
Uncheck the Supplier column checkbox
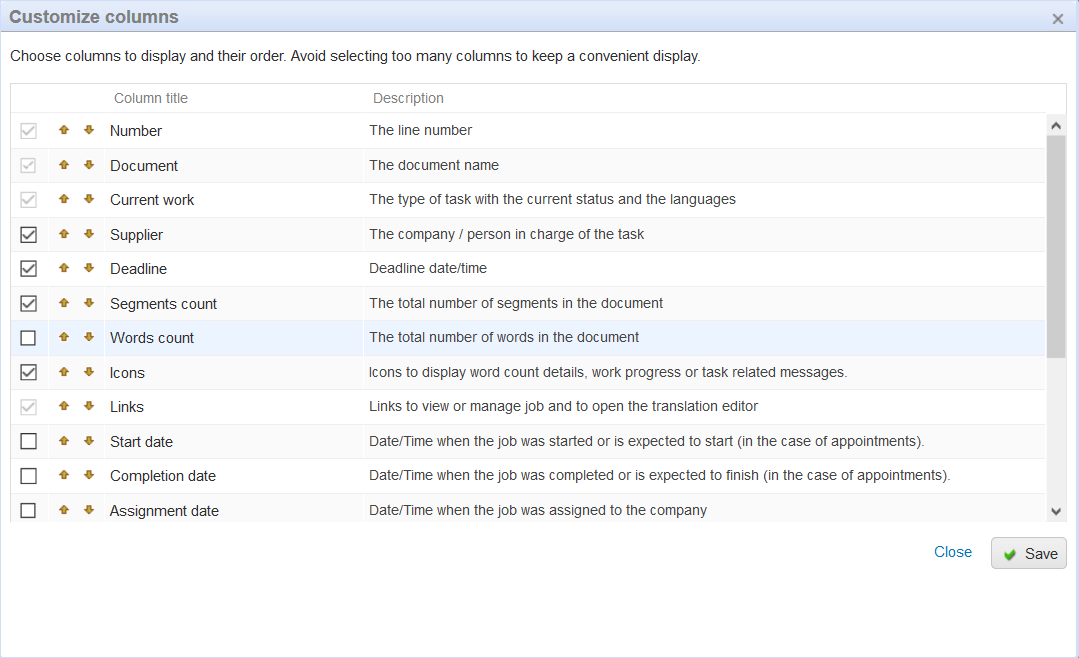point(28,235)
